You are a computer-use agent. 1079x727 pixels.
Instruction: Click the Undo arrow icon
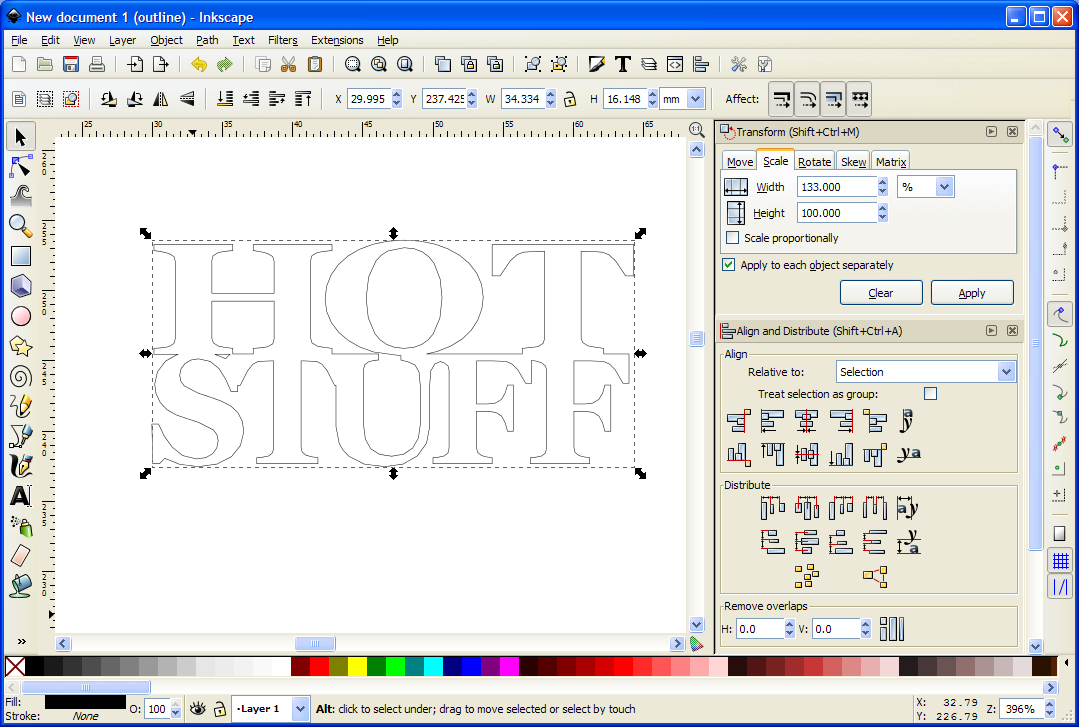(199, 65)
